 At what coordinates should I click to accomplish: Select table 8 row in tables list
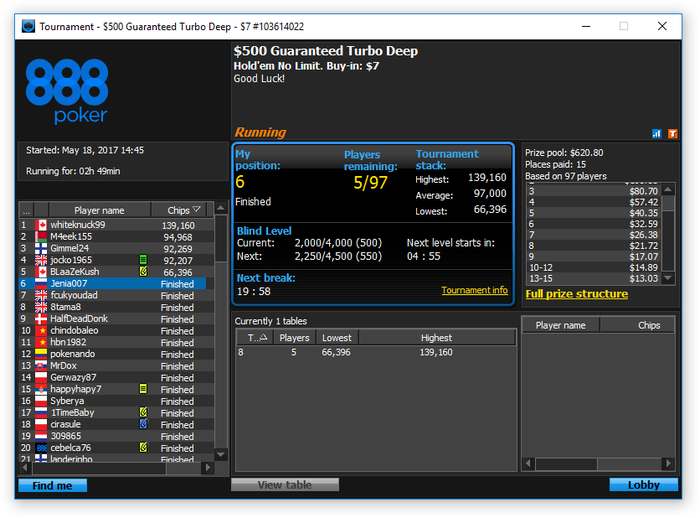(x=375, y=352)
